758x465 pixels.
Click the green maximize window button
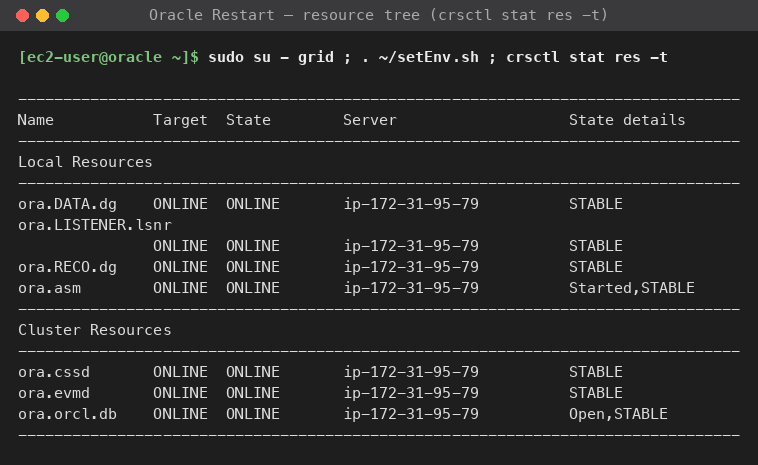coord(62,15)
